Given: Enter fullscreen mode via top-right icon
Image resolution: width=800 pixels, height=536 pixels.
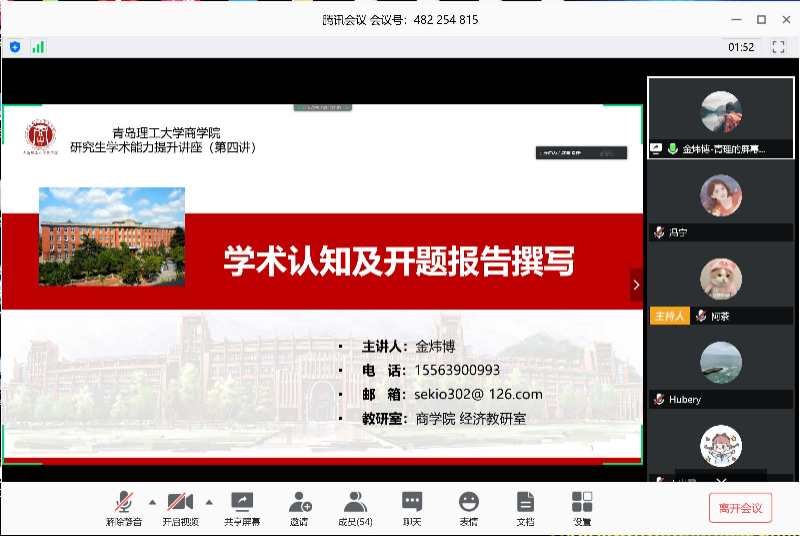Looking at the screenshot, I should tap(778, 46).
